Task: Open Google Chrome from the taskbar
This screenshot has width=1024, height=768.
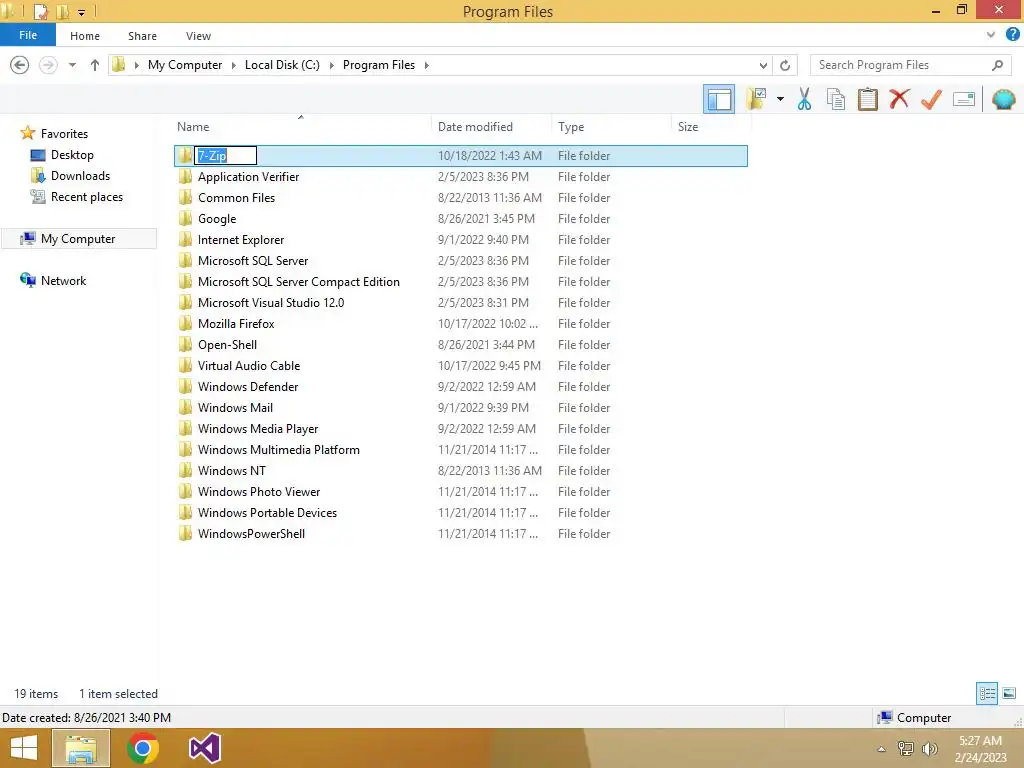Action: click(x=143, y=748)
